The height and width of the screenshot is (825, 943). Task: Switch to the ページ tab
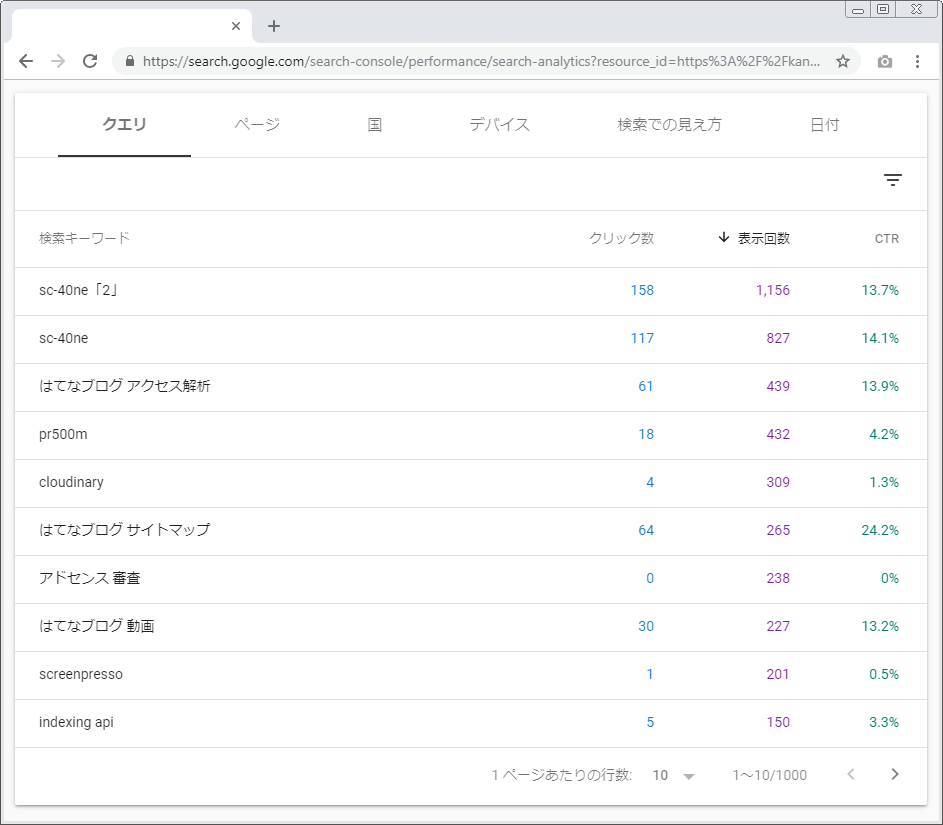(257, 124)
